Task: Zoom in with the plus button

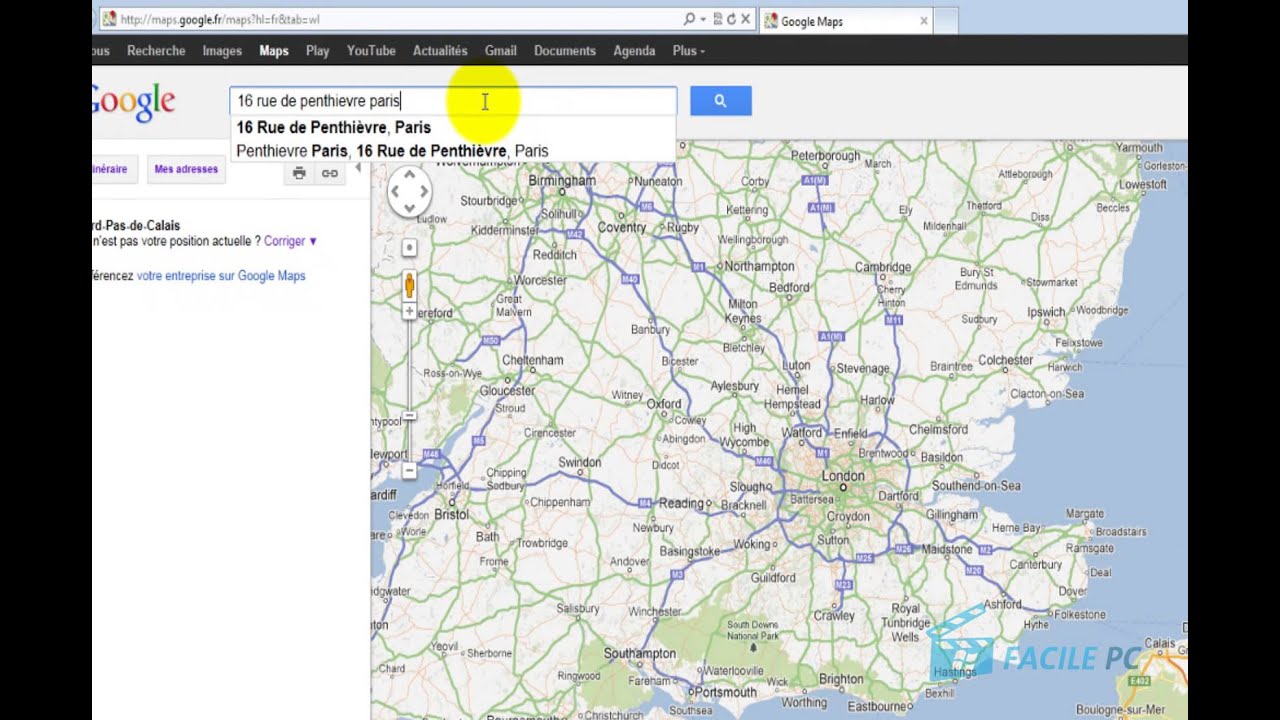Action: point(409,312)
